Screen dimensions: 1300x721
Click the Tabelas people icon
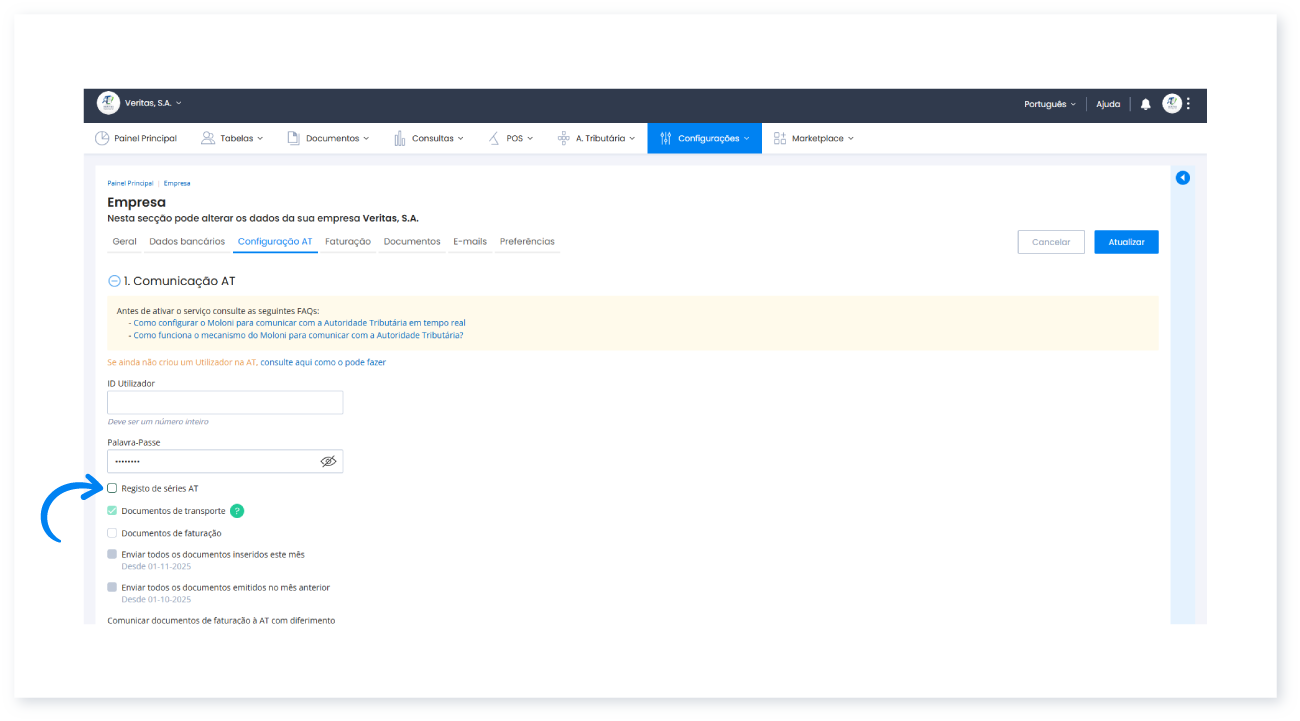coord(208,138)
